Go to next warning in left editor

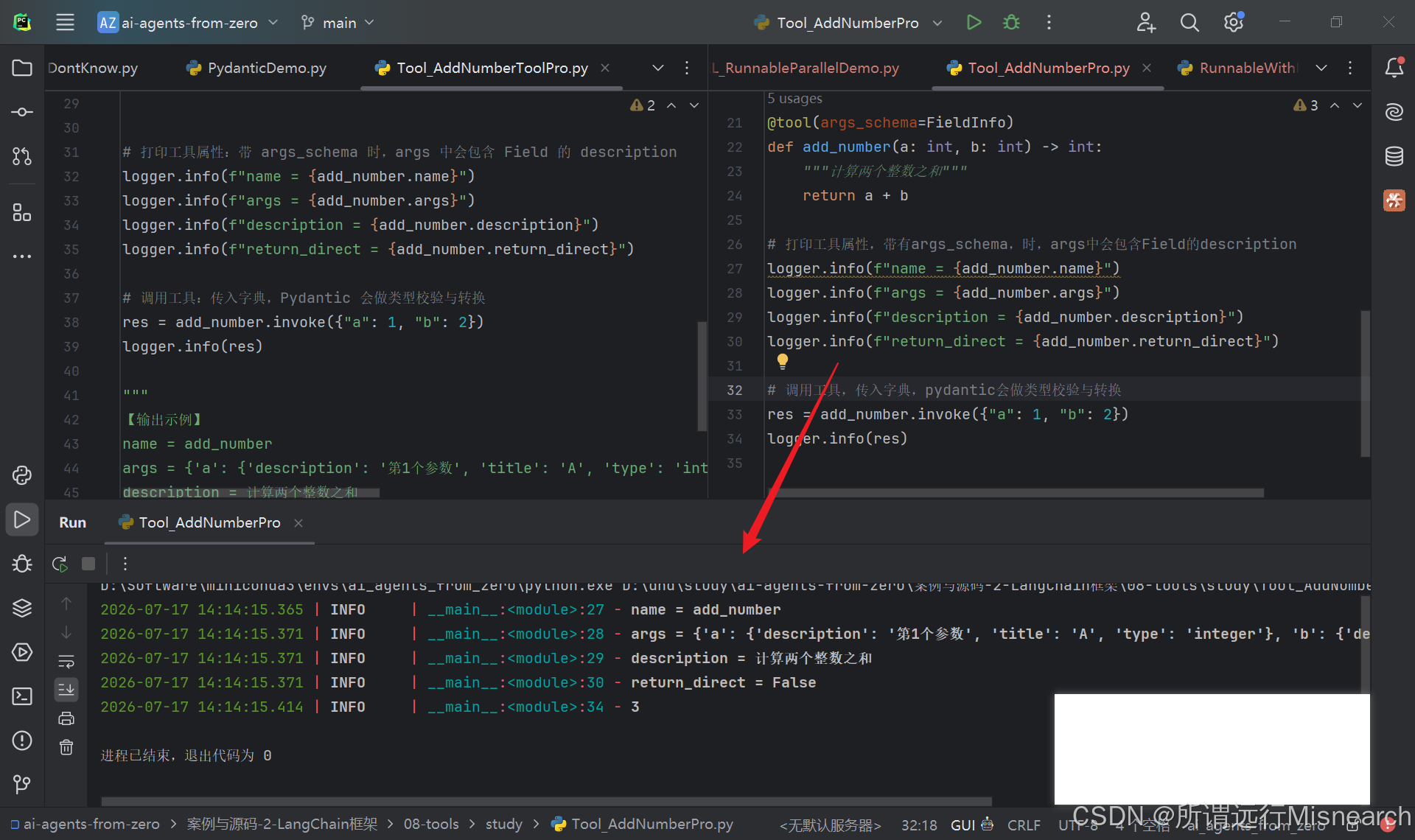coord(693,105)
